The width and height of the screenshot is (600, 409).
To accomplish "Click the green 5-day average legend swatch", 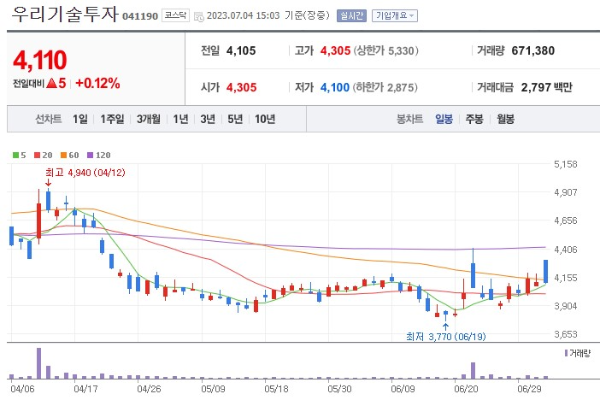I will click(16, 155).
